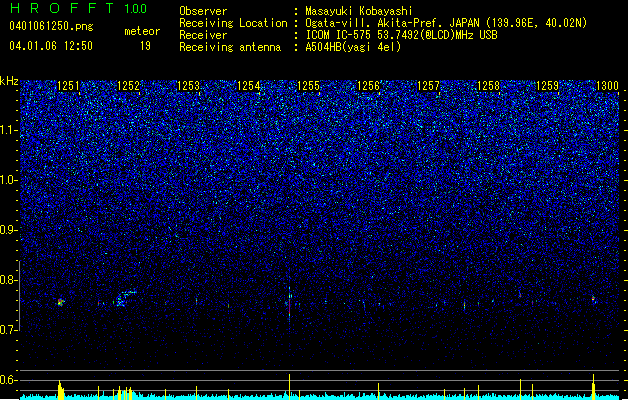This screenshot has height=400, width=629.
Task: Click the 0.6 kHz frequency label
Action: 8,380
